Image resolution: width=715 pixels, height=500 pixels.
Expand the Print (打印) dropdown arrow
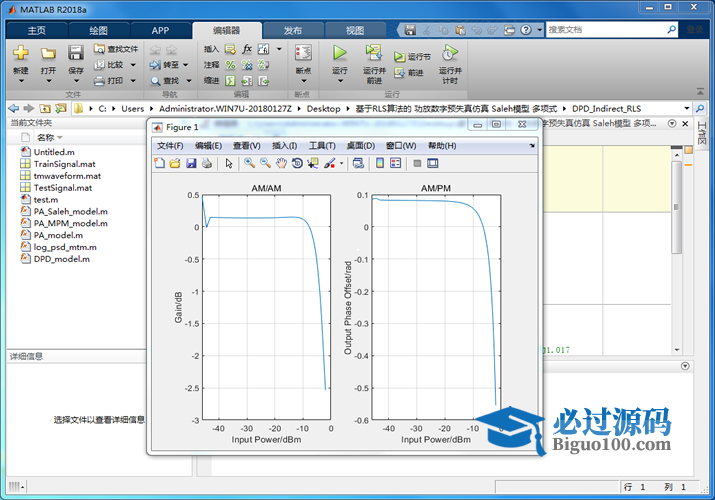click(x=133, y=81)
